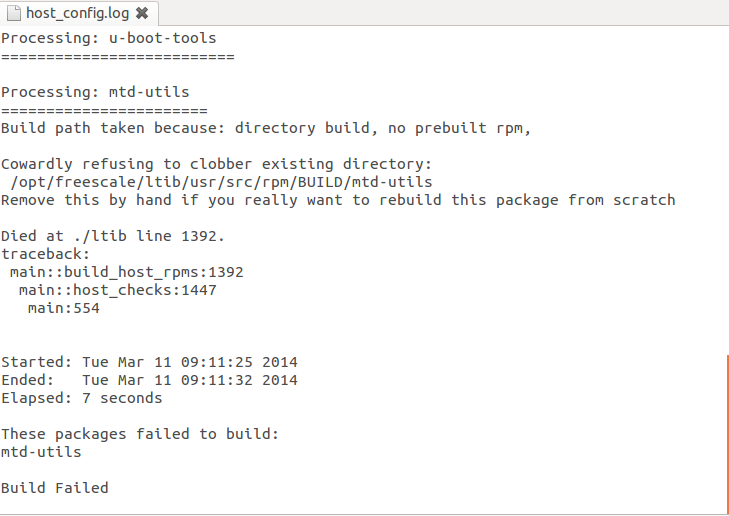Click 'main::build_host_rpms:1392' in the traceback
729x516 pixels.
(x=127, y=272)
